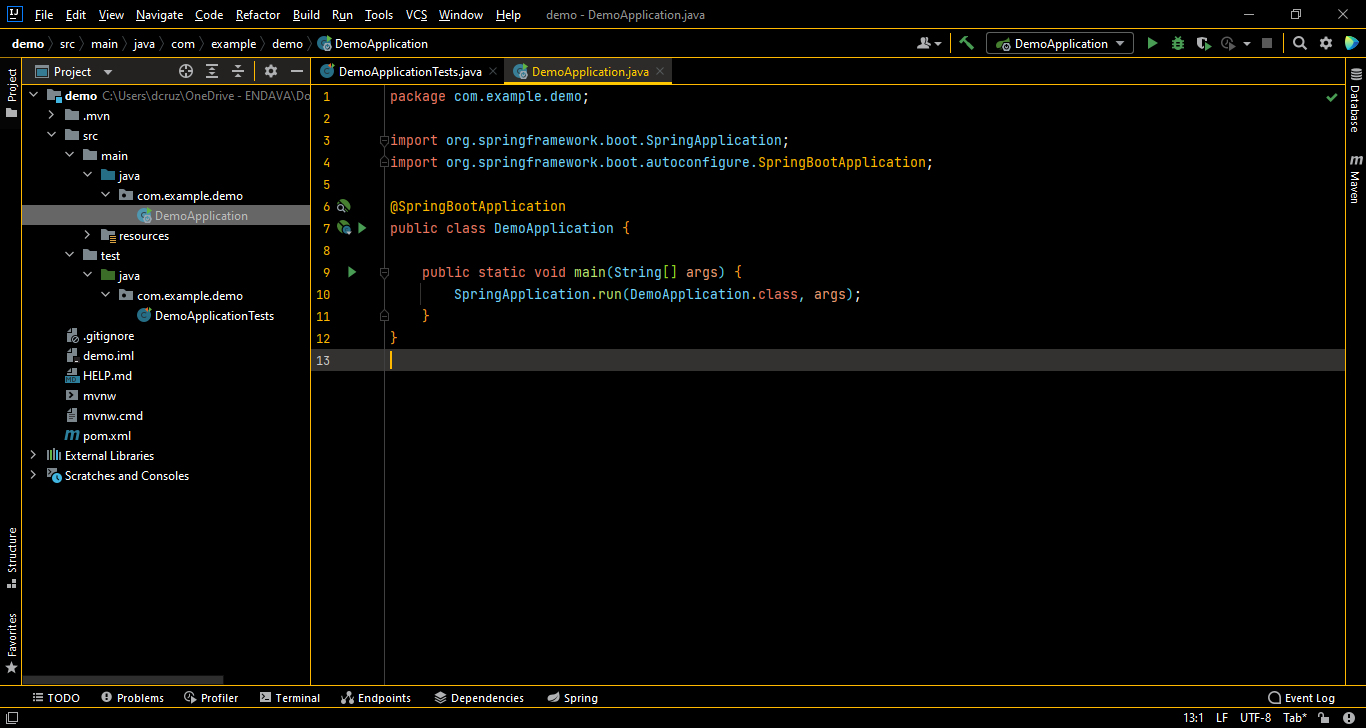The width and height of the screenshot is (1366, 728).
Task: Collapse the demo project root node
Action: tap(33, 96)
